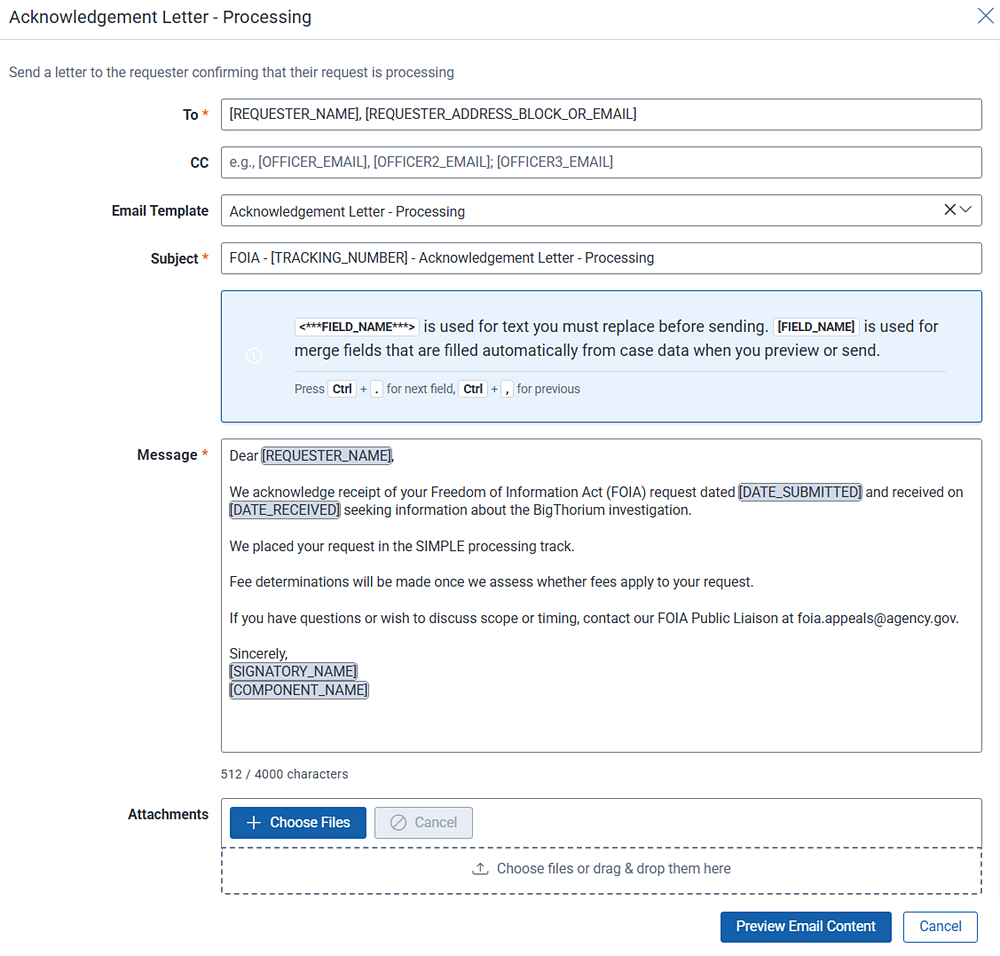Click the info icon in the blue hint box
The width and height of the screenshot is (1000, 956).
254,356
